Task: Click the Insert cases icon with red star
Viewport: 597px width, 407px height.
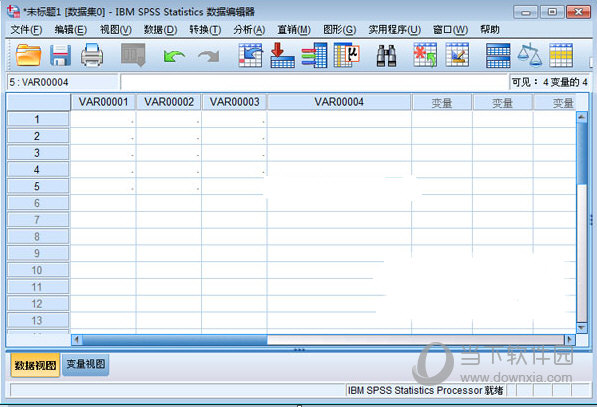Action: [425, 55]
